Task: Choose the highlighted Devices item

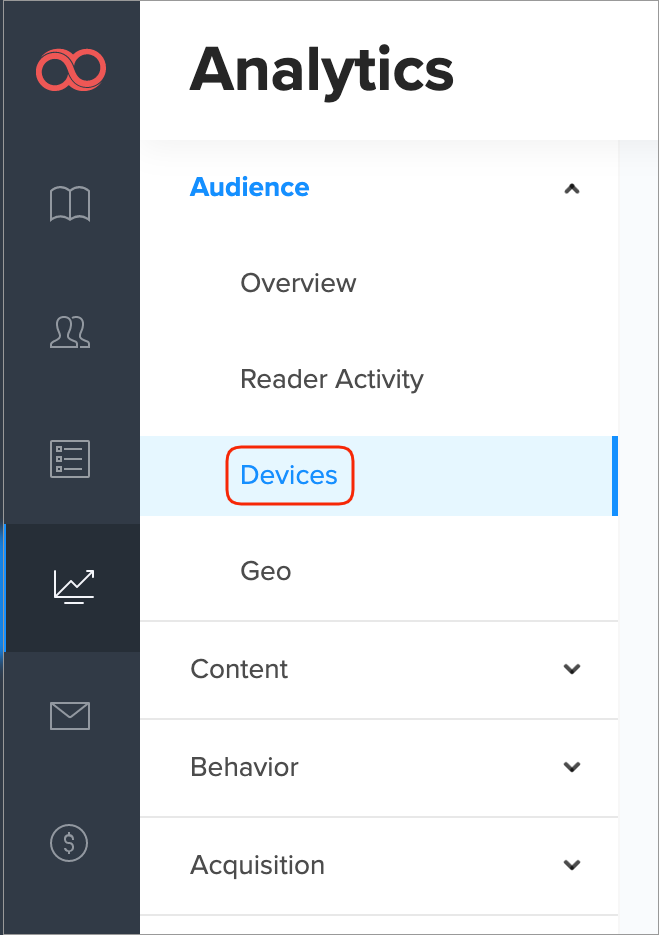Action: pos(289,475)
